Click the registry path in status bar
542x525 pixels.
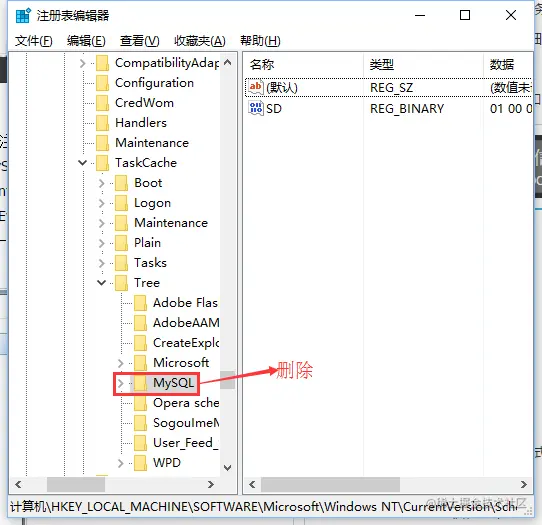point(263,507)
